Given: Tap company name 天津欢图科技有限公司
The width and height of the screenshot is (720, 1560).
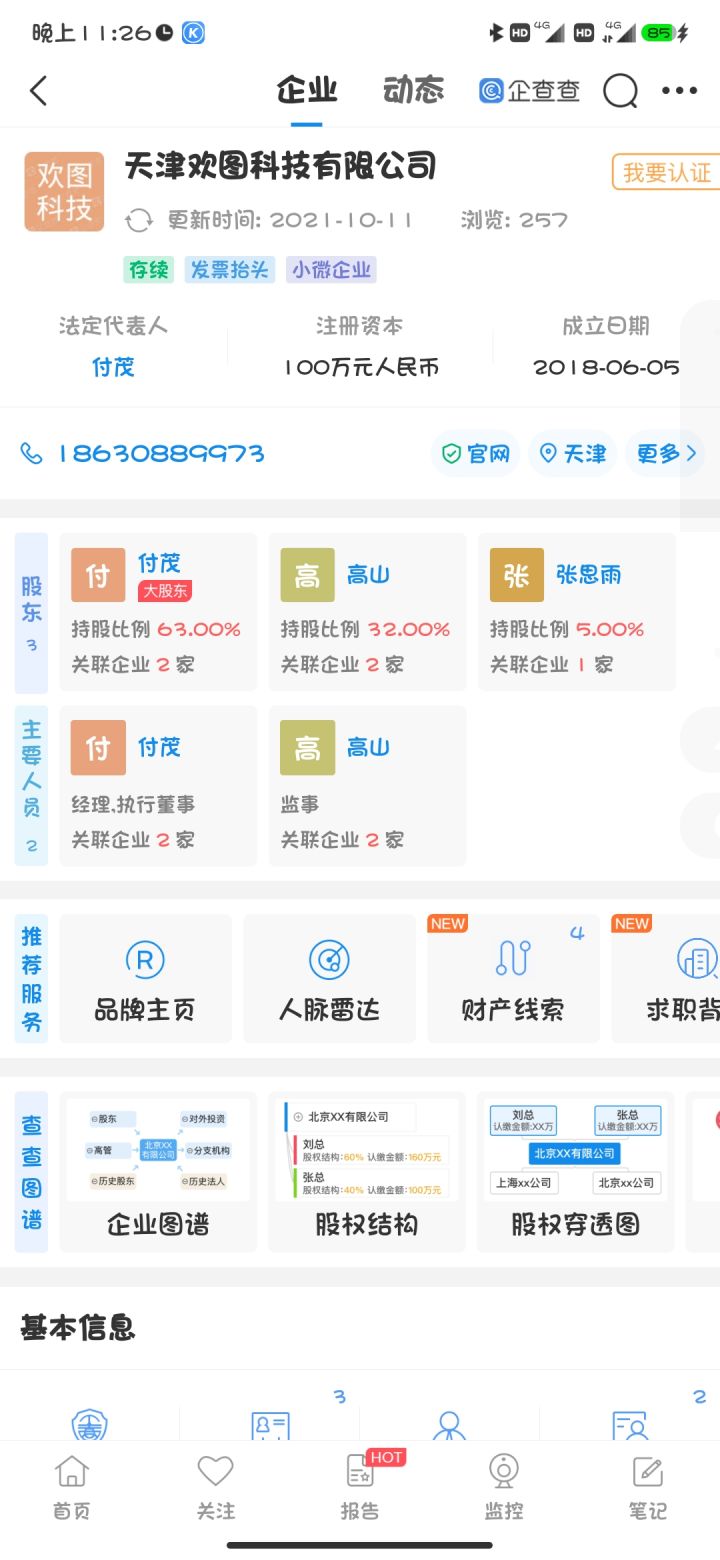Looking at the screenshot, I should pyautogui.click(x=280, y=166).
